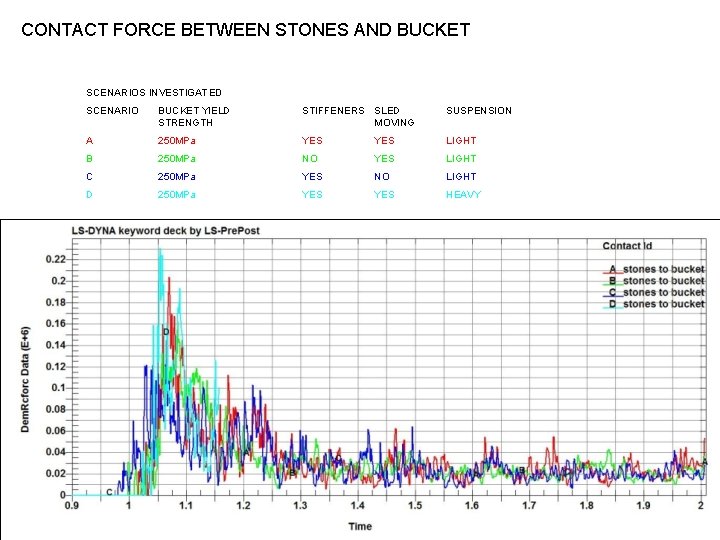Click the dark blue 'LIGHT' suspension value for C
Screen dimensions: 720x540
tap(461, 176)
